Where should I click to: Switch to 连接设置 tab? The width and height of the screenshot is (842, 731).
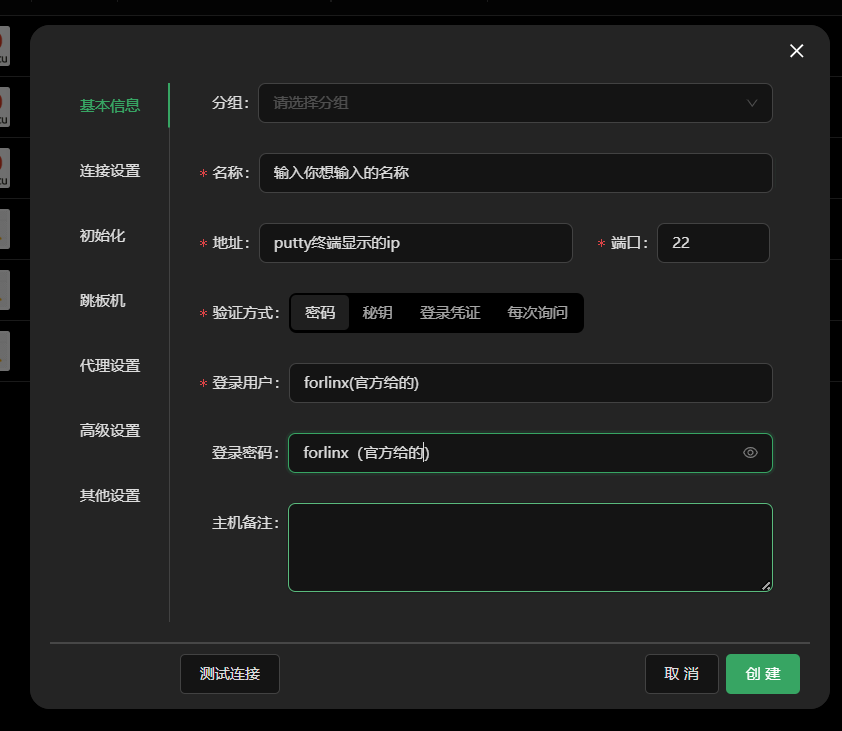110,171
